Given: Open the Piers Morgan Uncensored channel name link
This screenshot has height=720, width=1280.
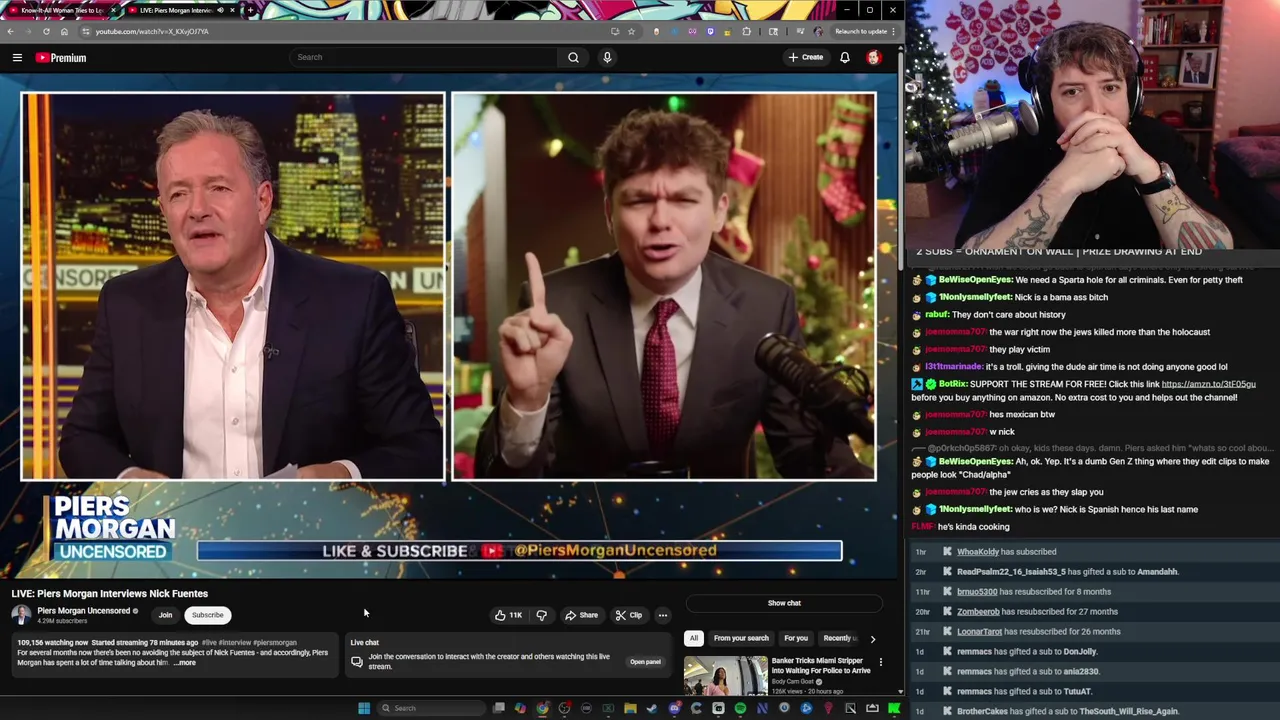Looking at the screenshot, I should (84, 611).
